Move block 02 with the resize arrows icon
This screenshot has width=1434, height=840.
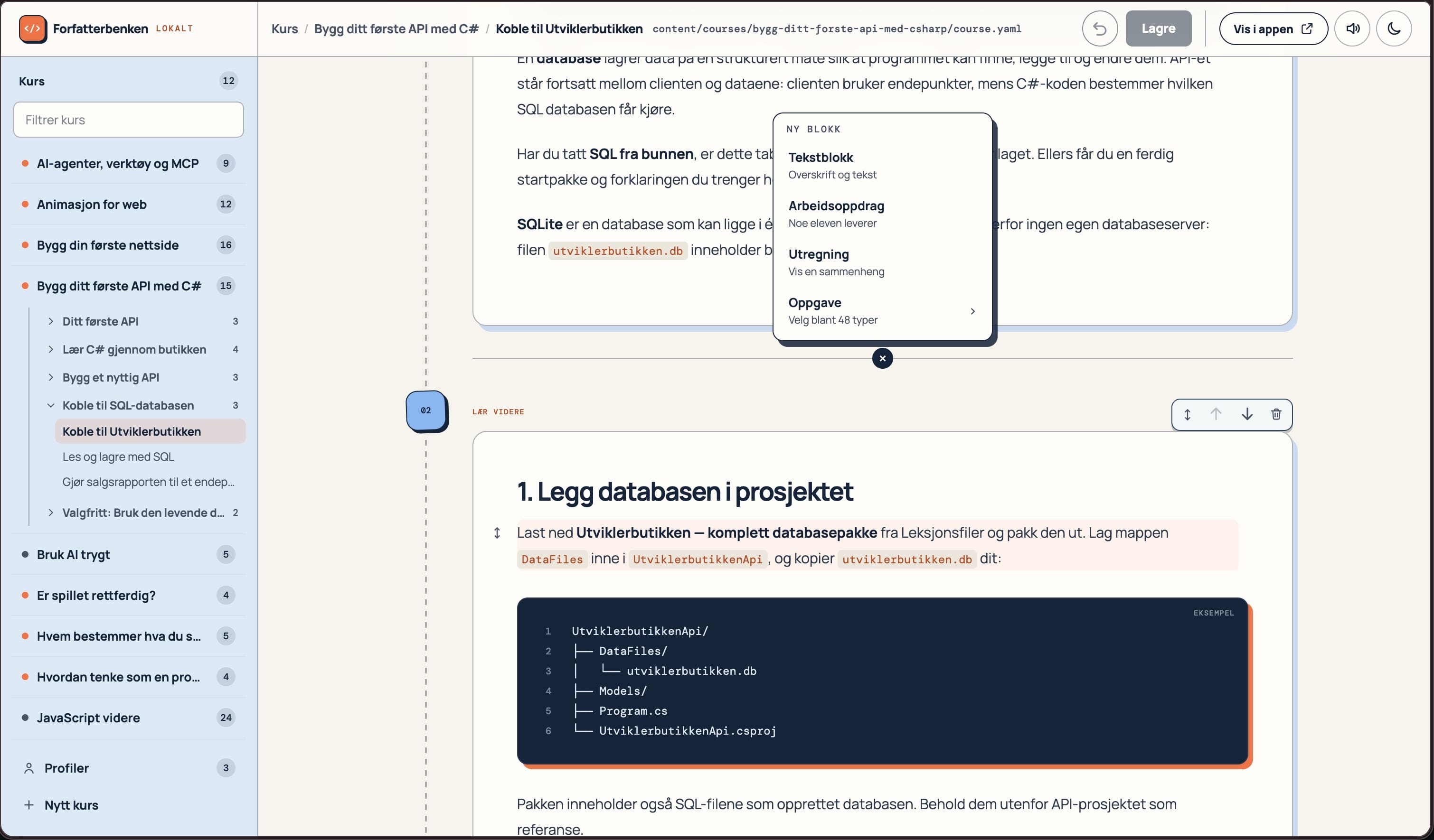click(1188, 415)
